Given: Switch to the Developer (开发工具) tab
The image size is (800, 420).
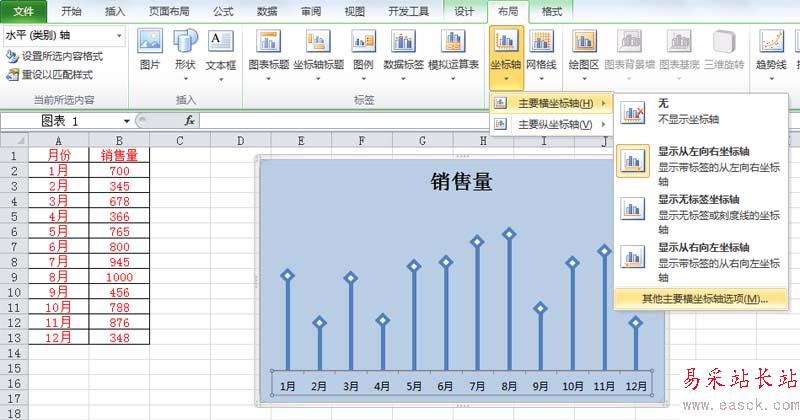Looking at the screenshot, I should click(x=409, y=11).
